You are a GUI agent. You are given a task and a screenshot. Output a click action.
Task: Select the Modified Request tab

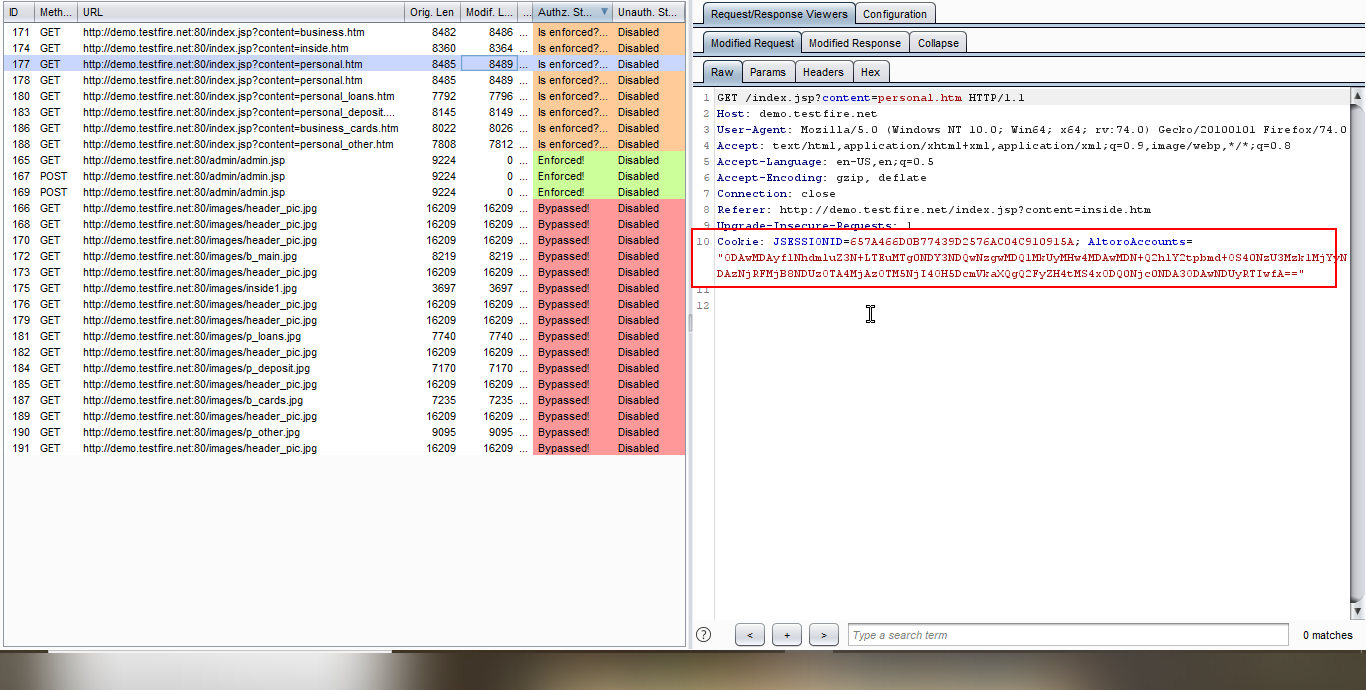click(752, 43)
